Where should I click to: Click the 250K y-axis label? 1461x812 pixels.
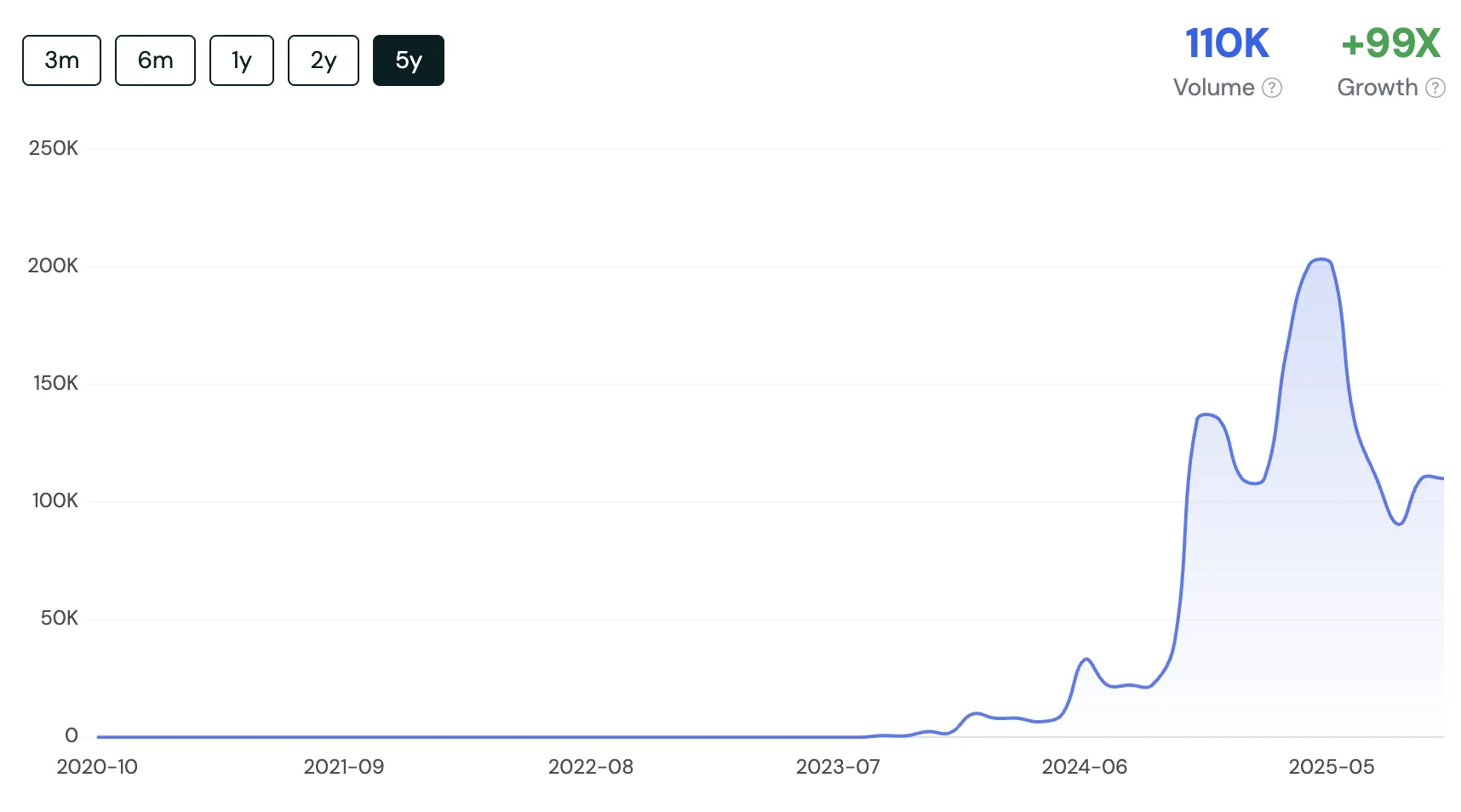(x=53, y=148)
